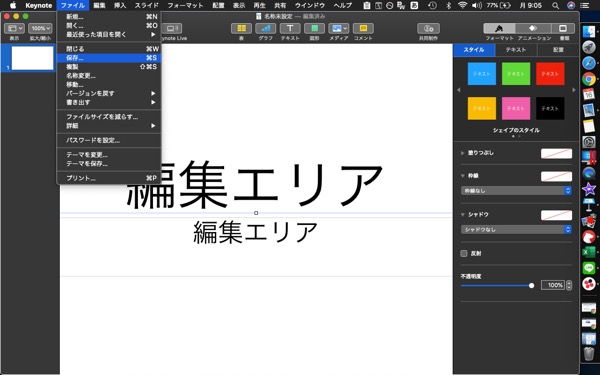The width and height of the screenshot is (600, 375).
Task: Choose 新規... in the File menu
Action: tap(109, 16)
